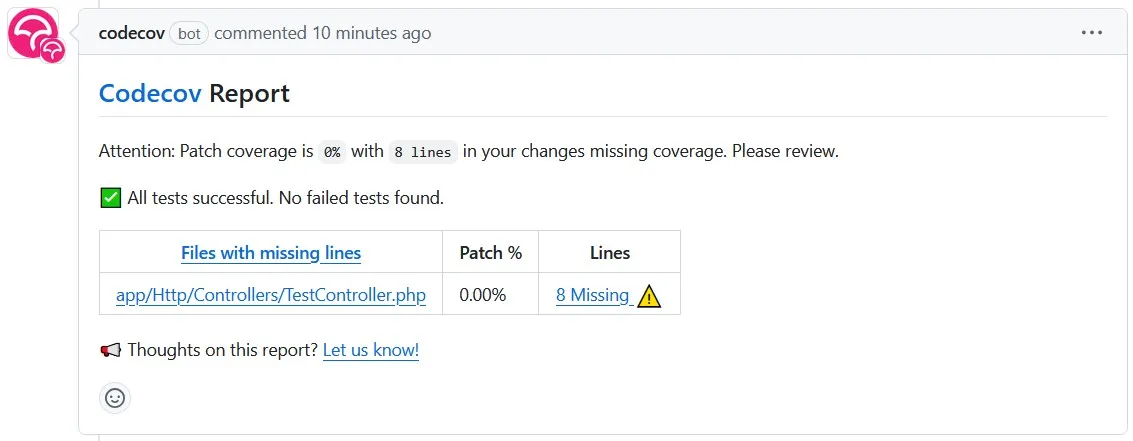Click the 'Lines' column header
The image size is (1133, 441).
609,253
